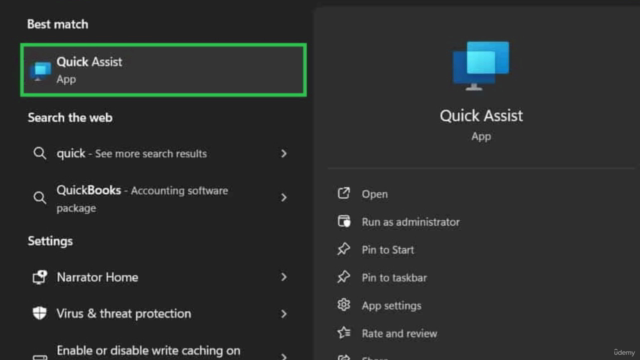Click the Narrator Home icon
The image size is (640, 360).
point(40,277)
